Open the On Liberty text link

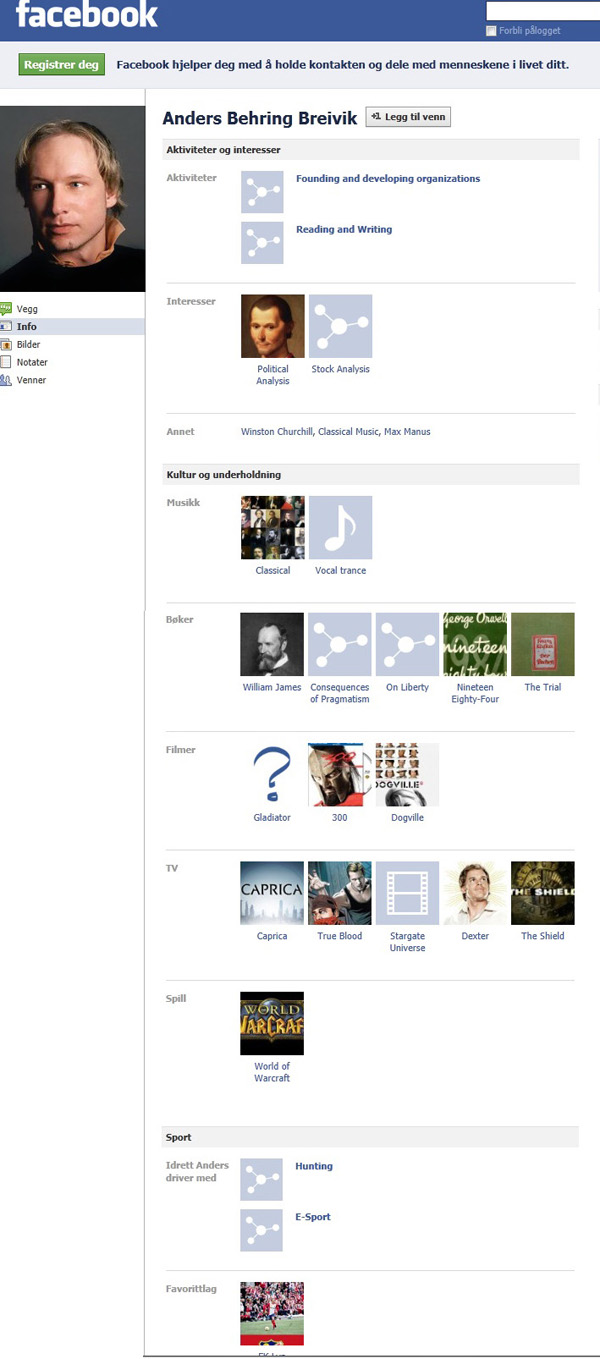407,687
